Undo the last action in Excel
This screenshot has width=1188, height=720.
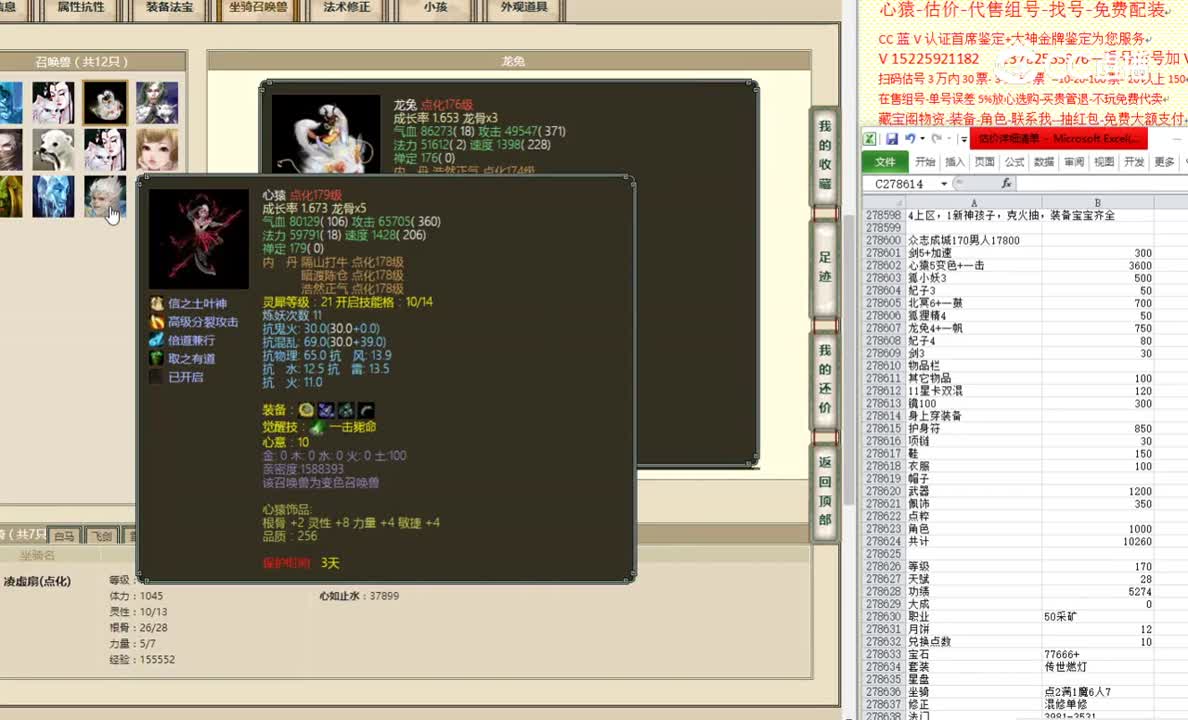[910, 139]
